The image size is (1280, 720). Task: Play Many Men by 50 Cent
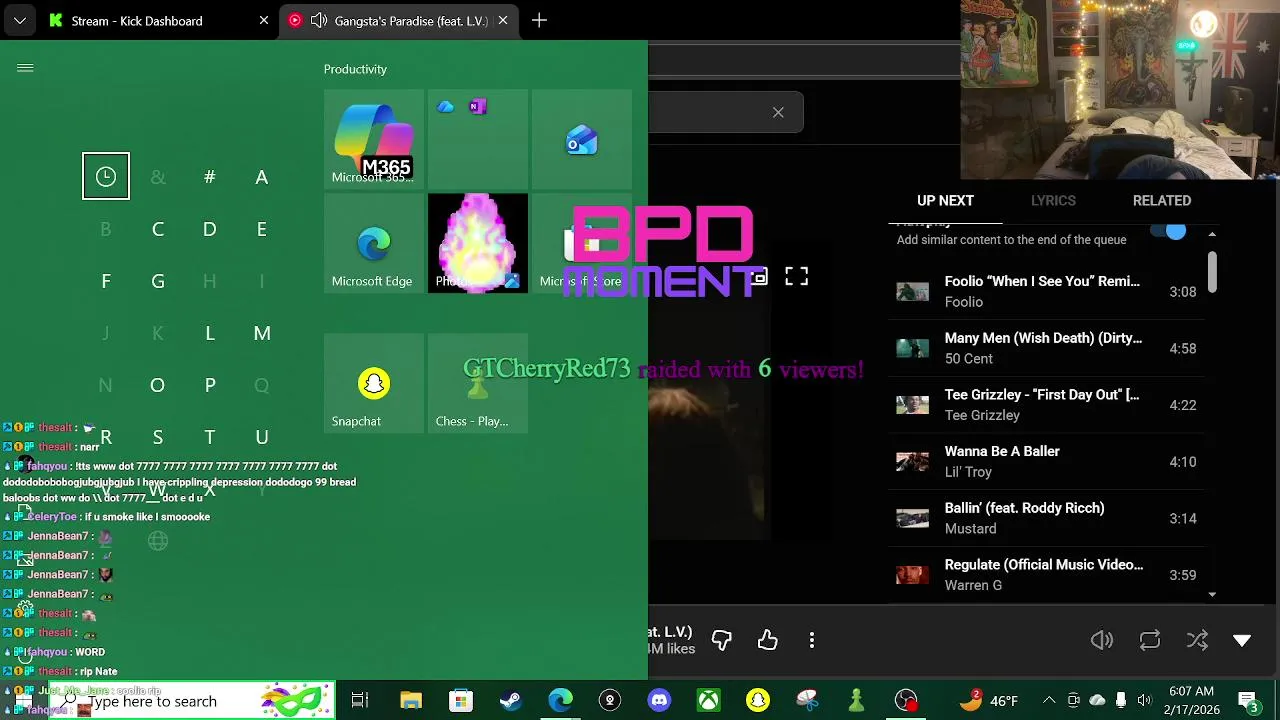[x=1046, y=348]
